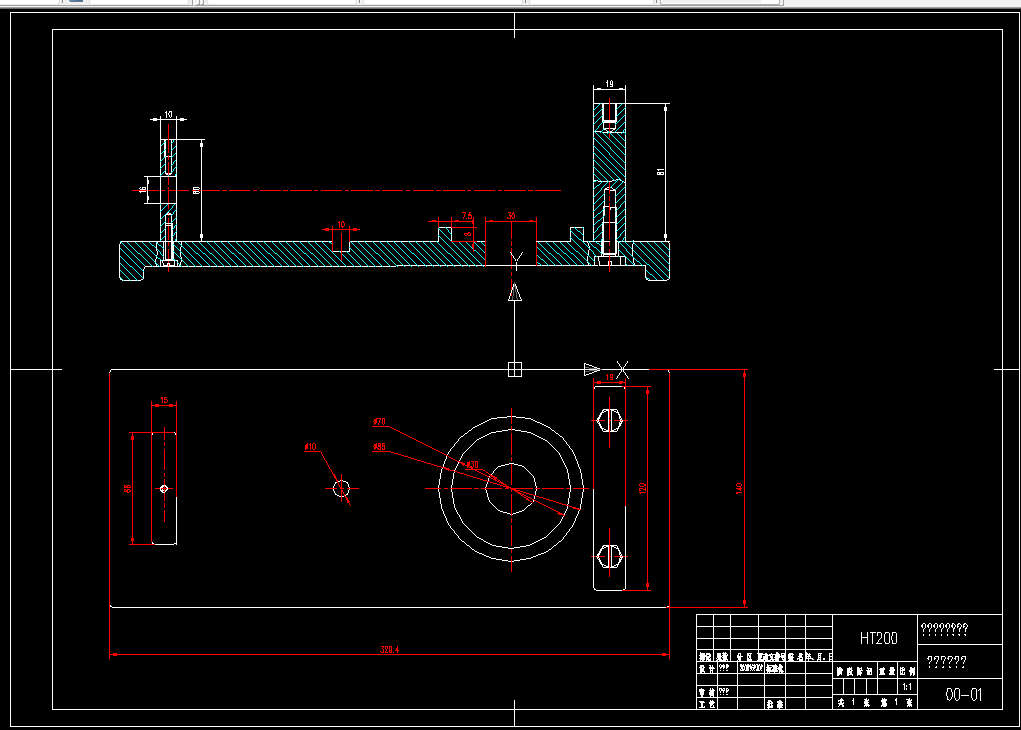Viewport: 1021px width, 730px height.
Task: Pick the 19 dimension over the plan-view bolted bar
Action: pos(609,377)
